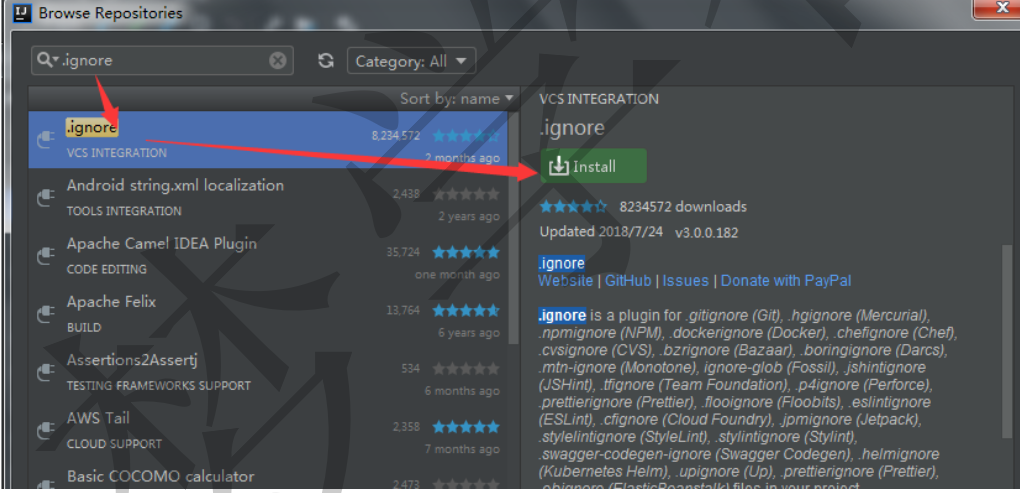Image resolution: width=1020 pixels, height=493 pixels.
Task: Click the IntelliJ icon in the title bar
Action: click(23, 12)
